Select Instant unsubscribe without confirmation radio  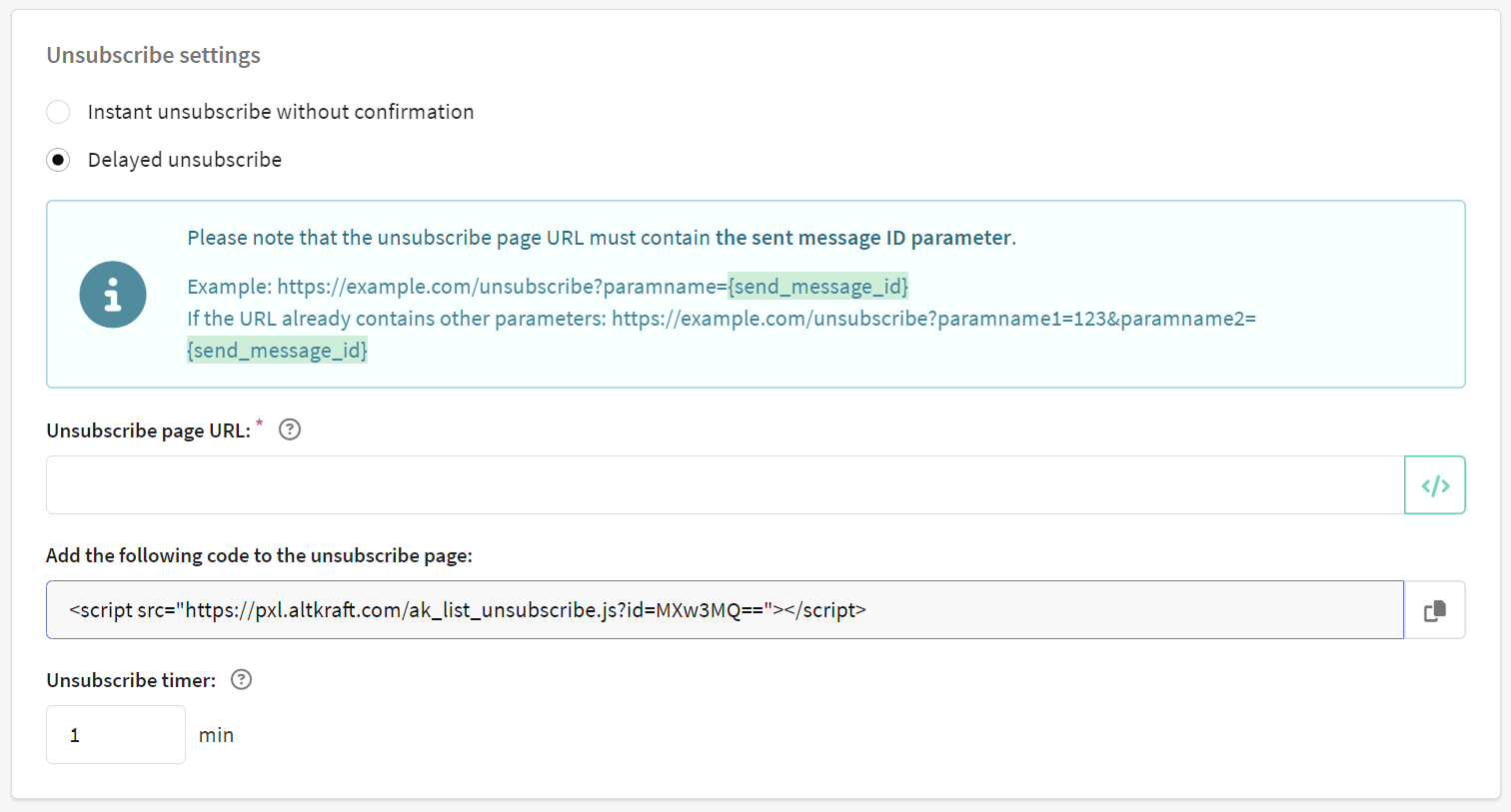coord(59,112)
